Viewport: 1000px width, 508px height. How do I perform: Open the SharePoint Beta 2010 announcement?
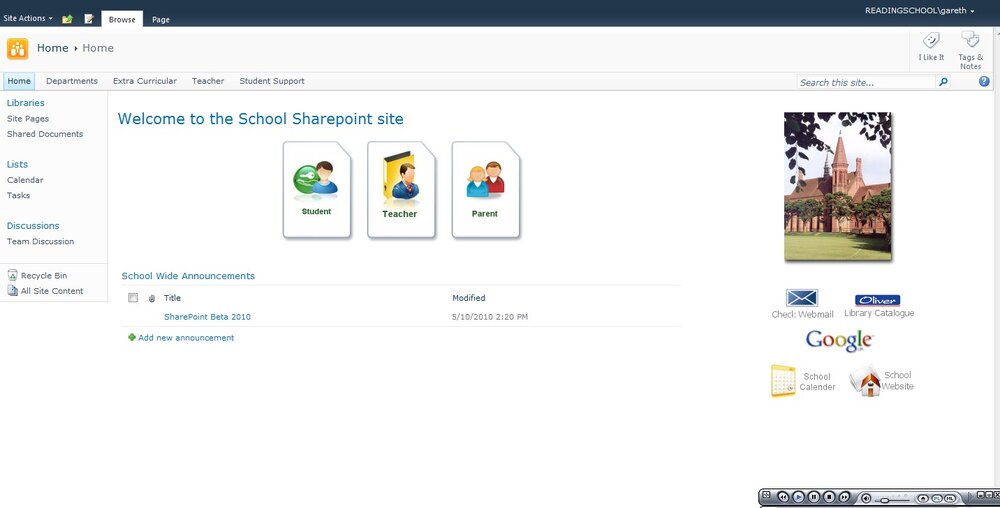click(207, 317)
